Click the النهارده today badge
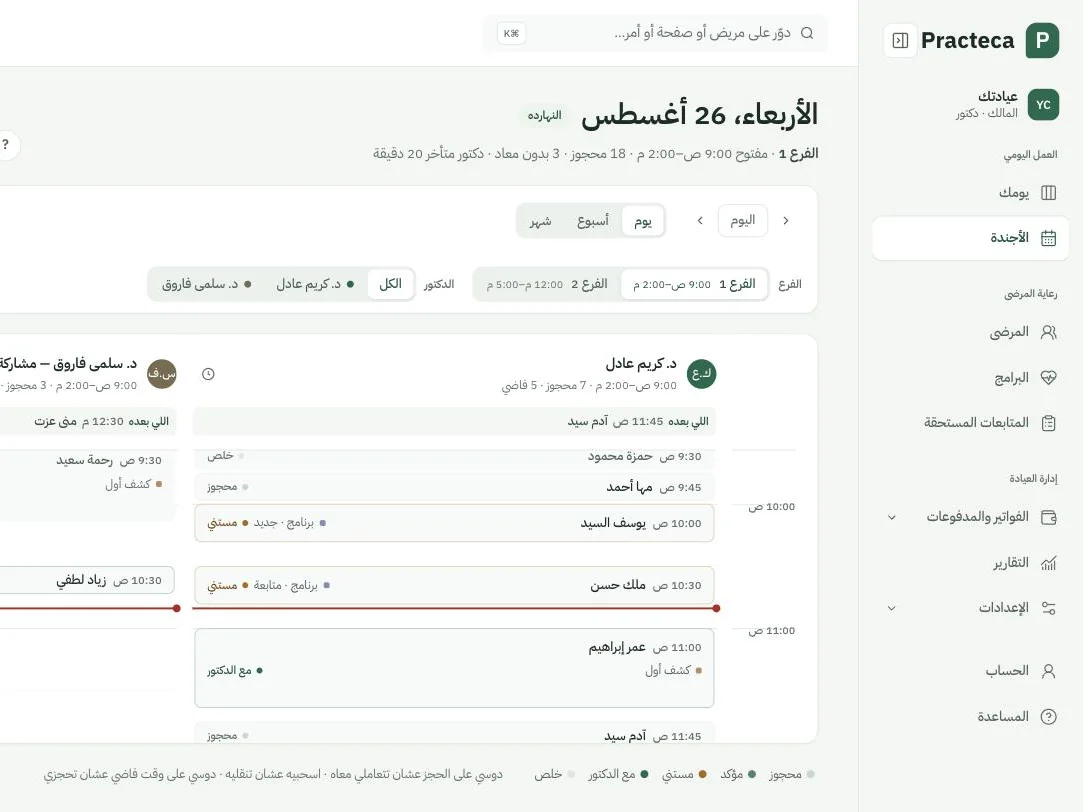Image resolution: width=1083 pixels, height=812 pixels. pos(544,115)
